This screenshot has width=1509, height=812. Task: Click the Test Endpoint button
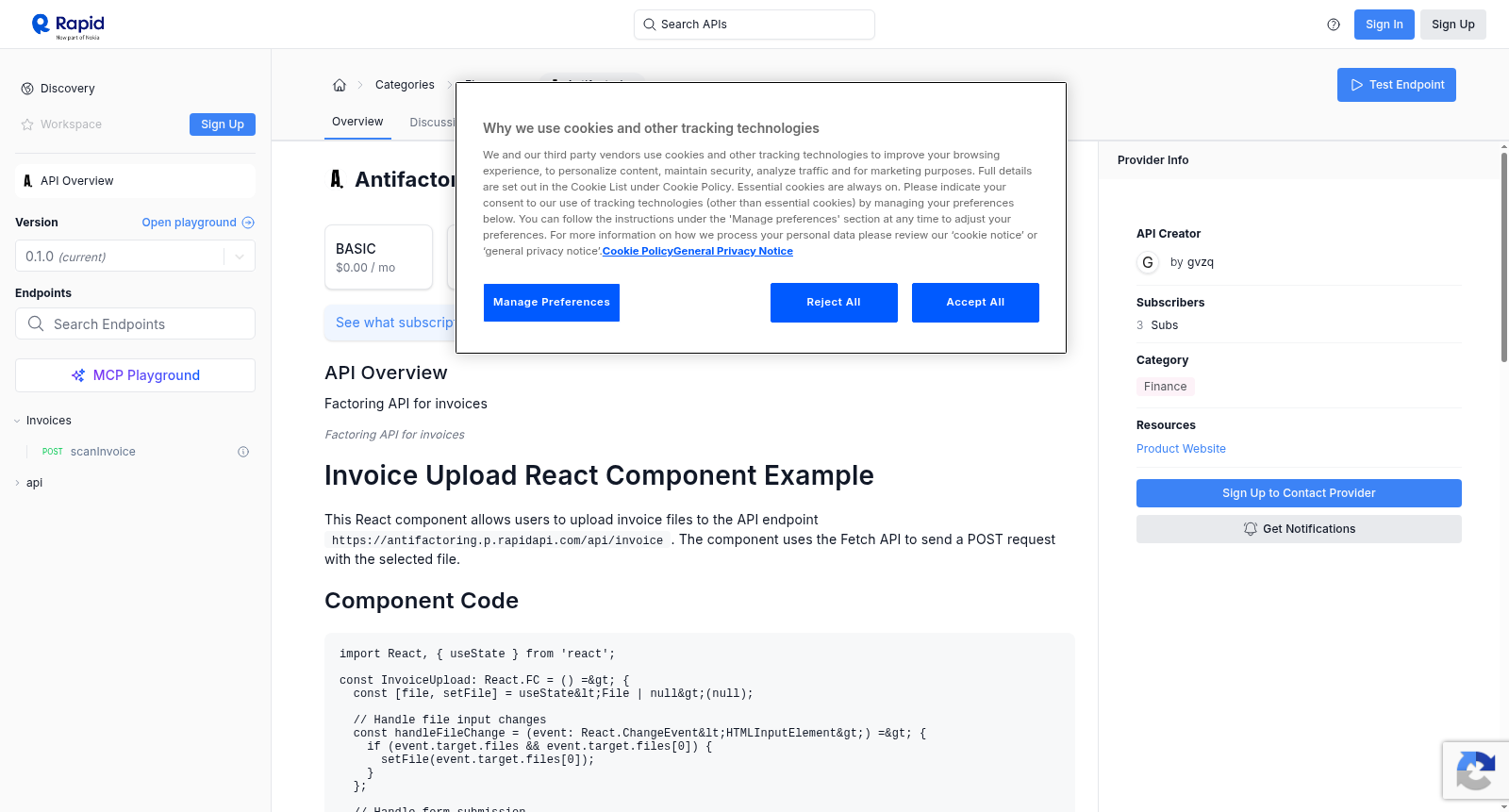tap(1396, 85)
